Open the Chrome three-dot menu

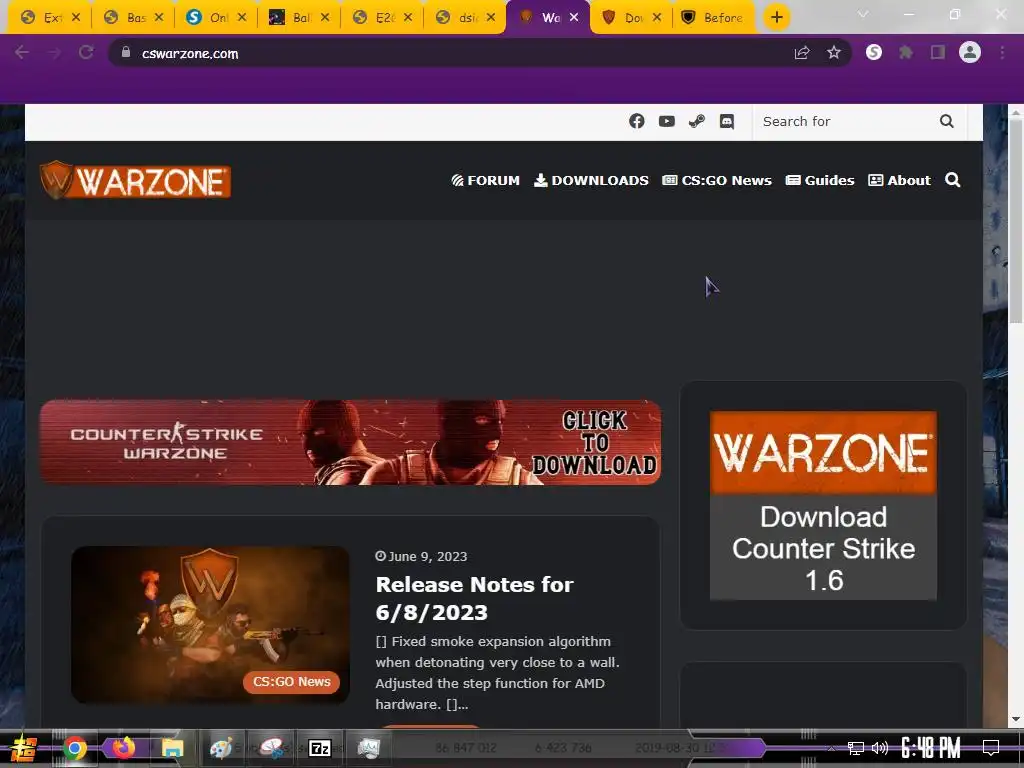pos(1002,52)
